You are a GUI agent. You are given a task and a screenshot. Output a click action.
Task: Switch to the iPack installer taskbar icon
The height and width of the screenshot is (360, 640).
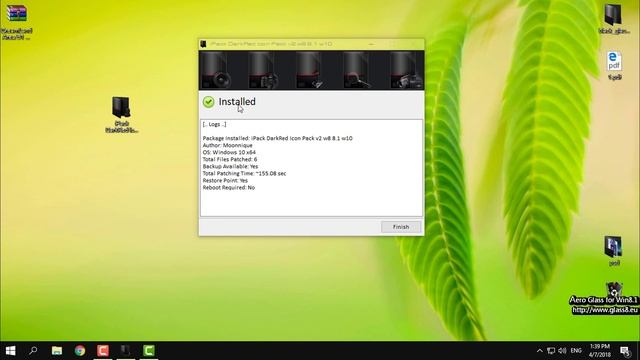tap(126, 351)
